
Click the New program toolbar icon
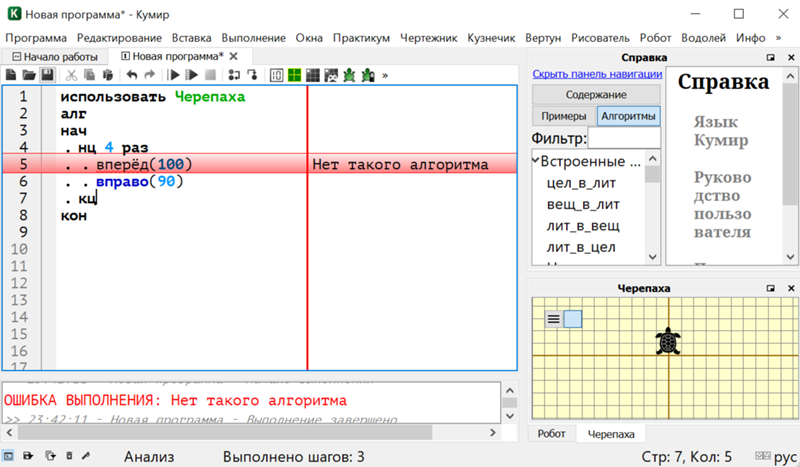(11, 75)
